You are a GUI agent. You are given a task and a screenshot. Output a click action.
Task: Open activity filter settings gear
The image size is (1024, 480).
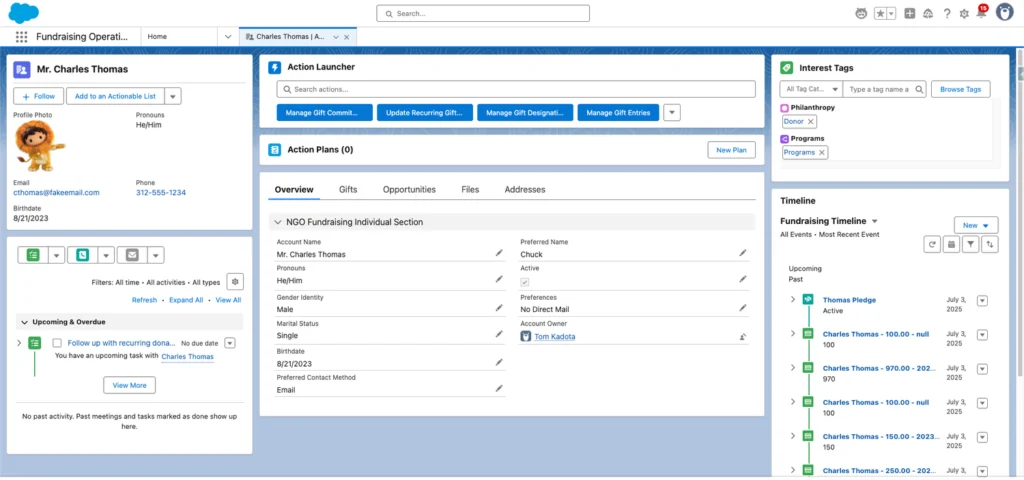coord(235,282)
